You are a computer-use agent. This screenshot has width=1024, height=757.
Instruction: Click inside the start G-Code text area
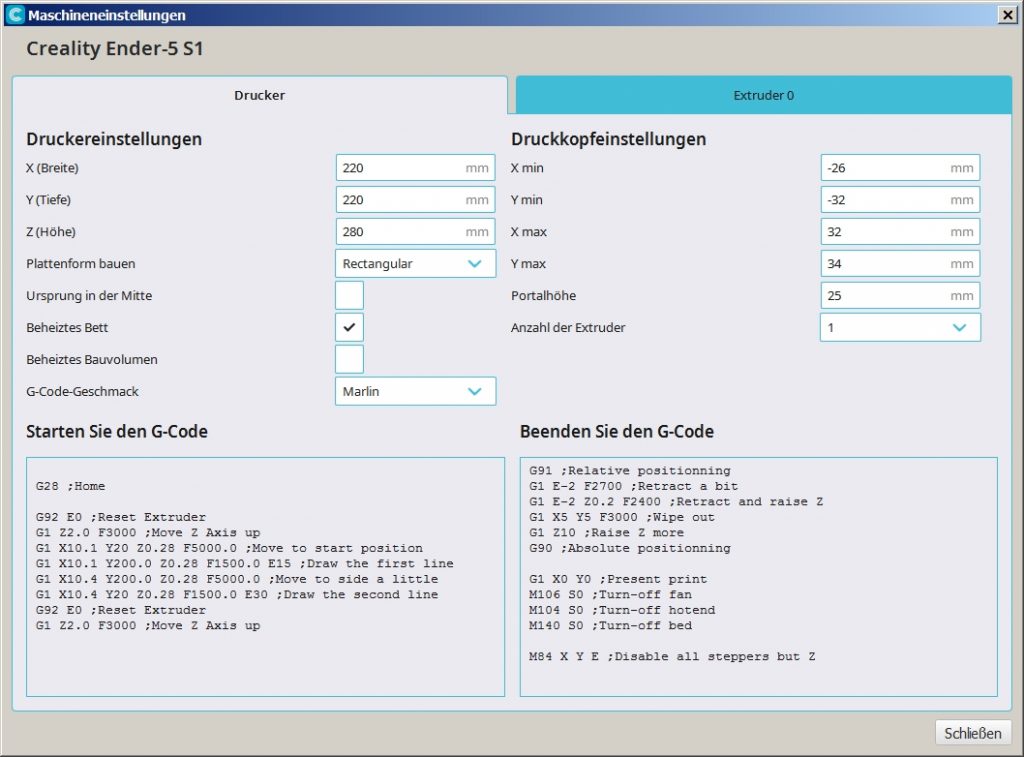point(265,577)
